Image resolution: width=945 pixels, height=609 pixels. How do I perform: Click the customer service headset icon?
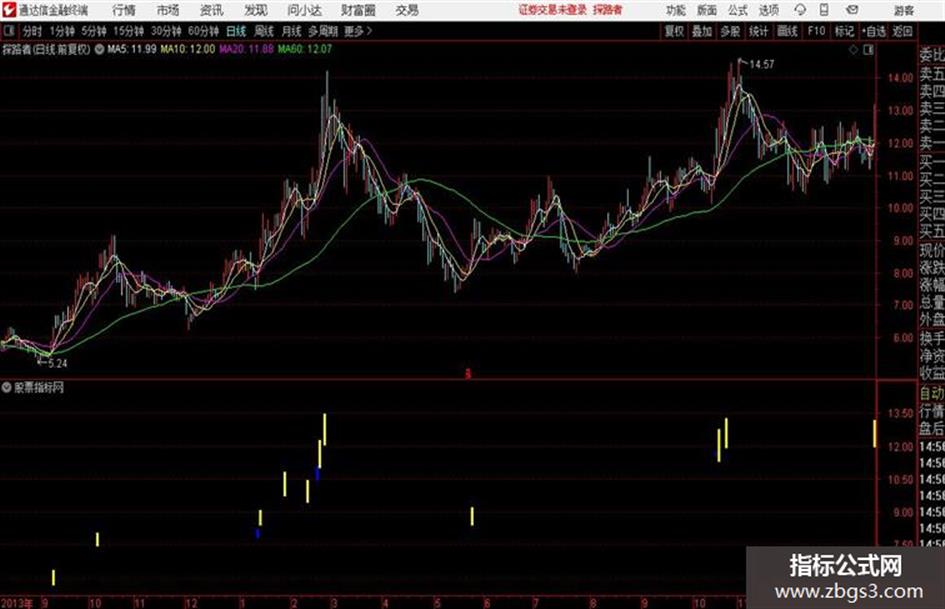800,10
